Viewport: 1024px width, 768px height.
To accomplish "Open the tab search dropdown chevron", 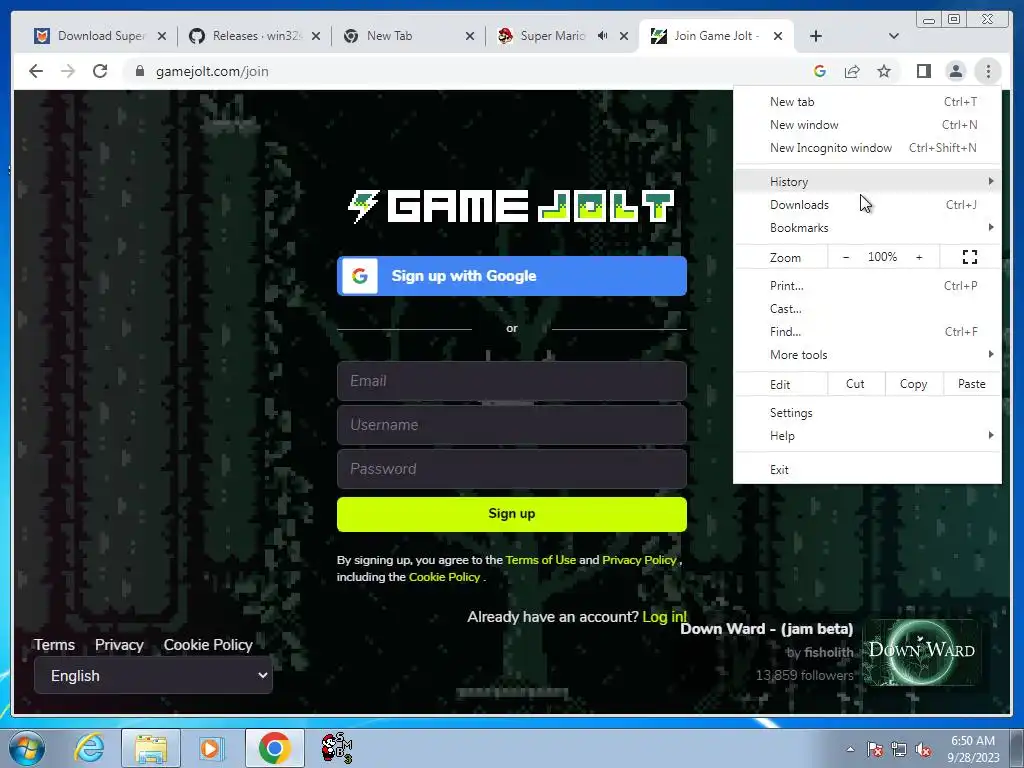I will [894, 36].
